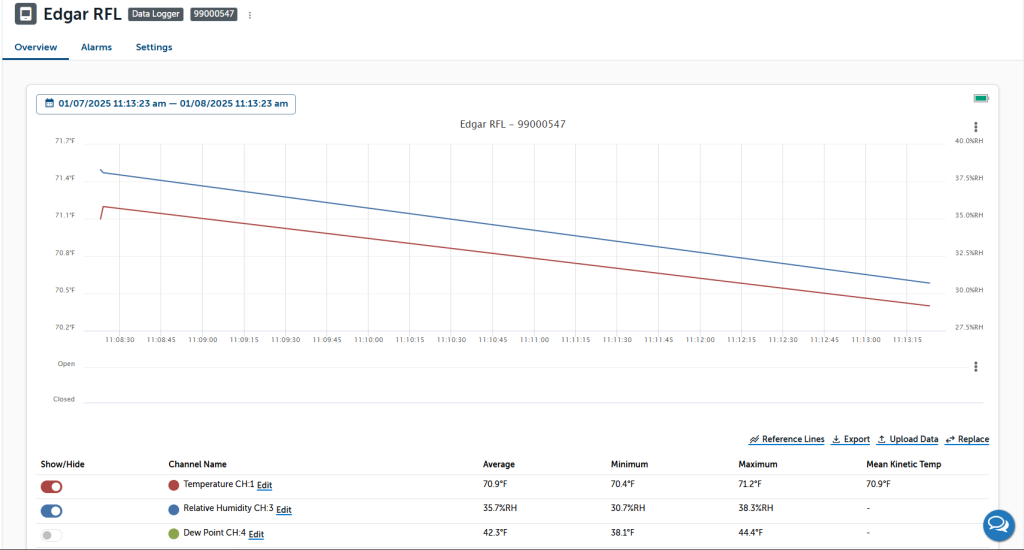
Task: Open the Settings tab
Action: [154, 47]
